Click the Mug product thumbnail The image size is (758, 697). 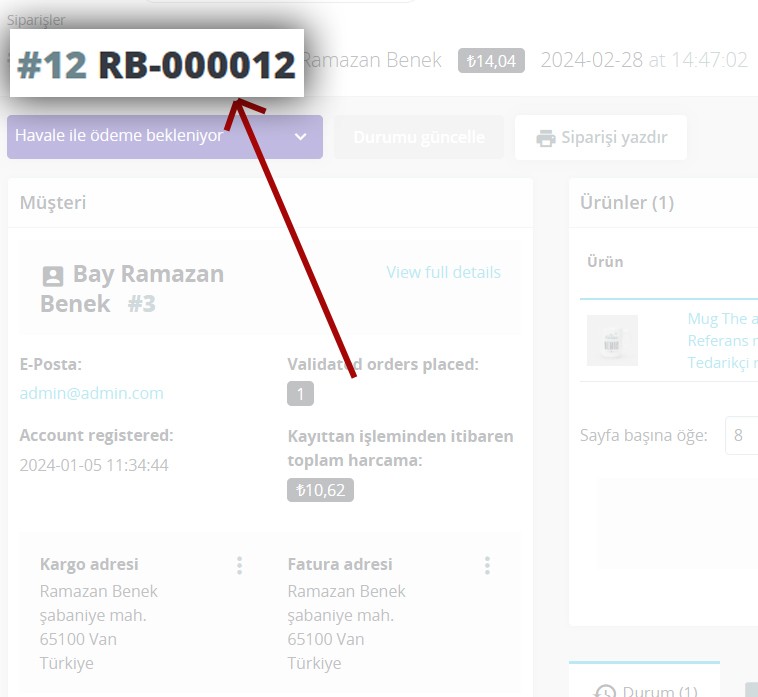coord(612,340)
